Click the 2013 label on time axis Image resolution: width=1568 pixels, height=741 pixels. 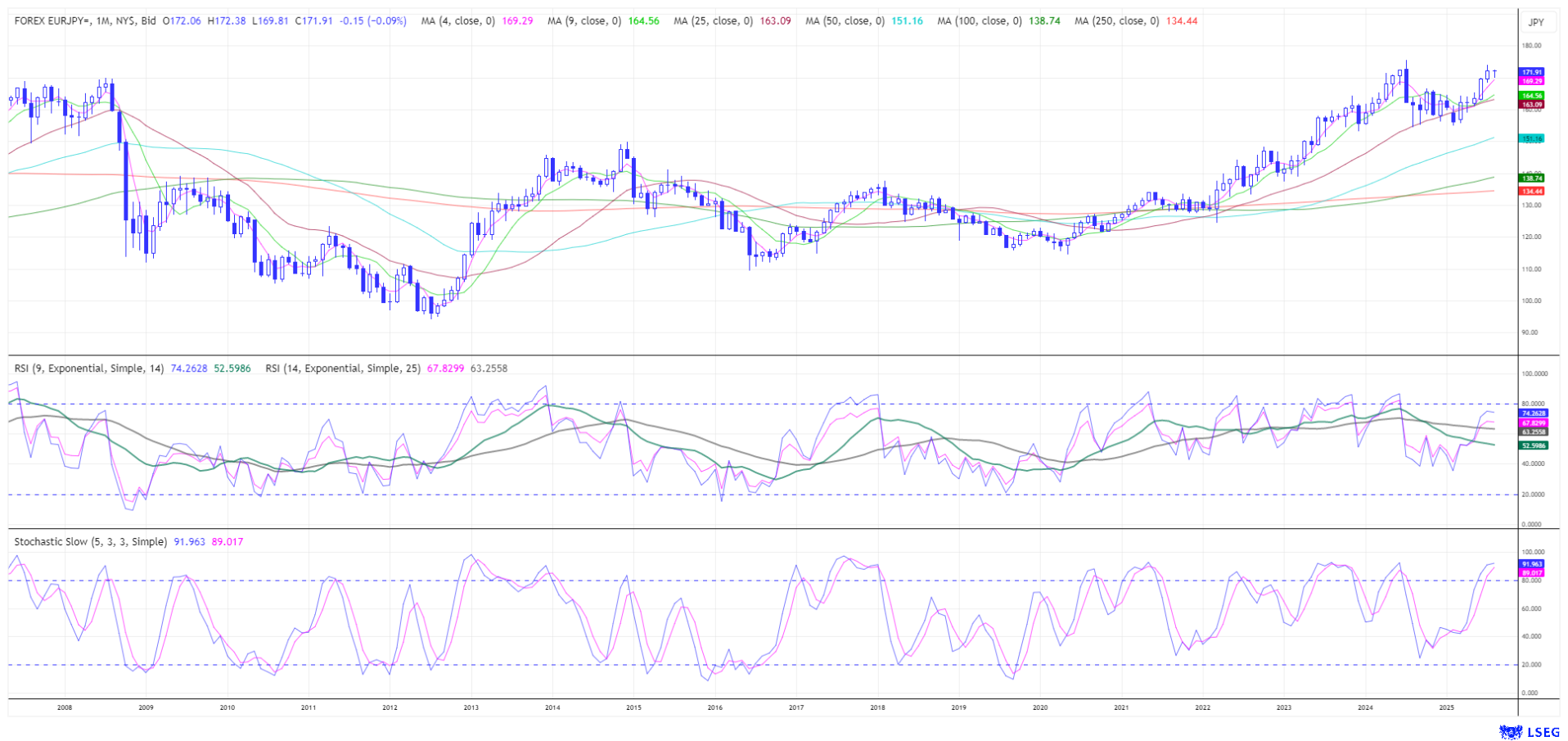pyautogui.click(x=471, y=707)
